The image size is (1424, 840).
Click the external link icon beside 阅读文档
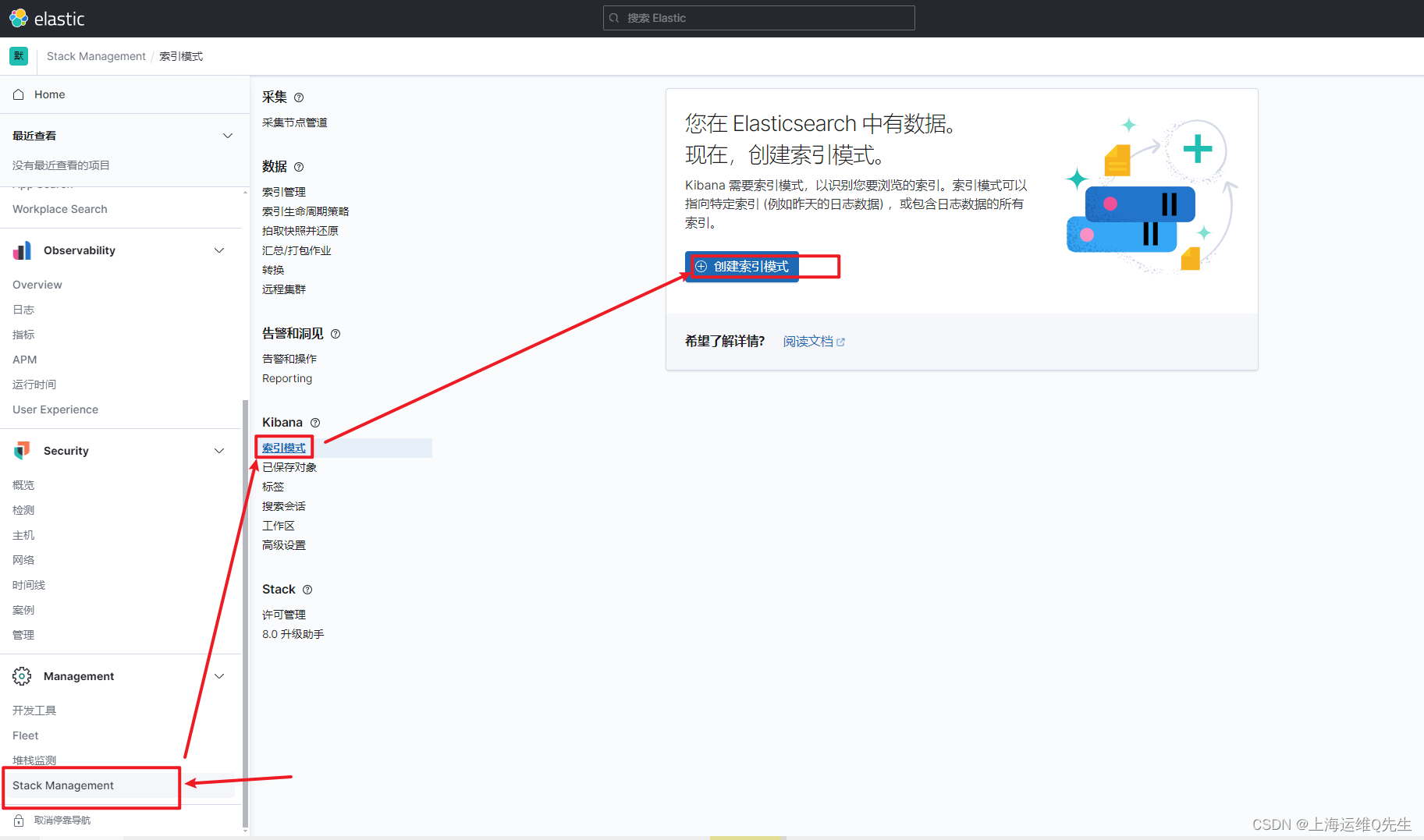point(840,342)
